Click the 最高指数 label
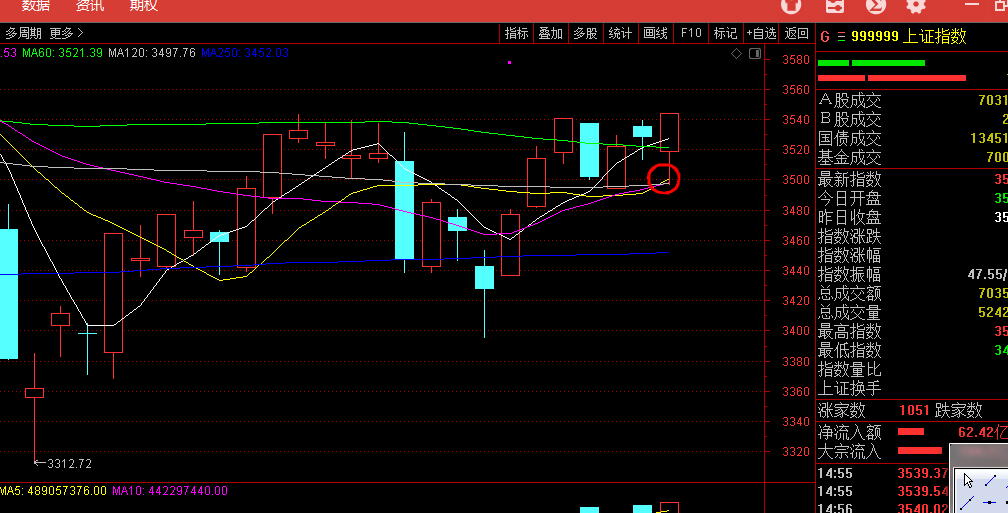 coord(849,332)
